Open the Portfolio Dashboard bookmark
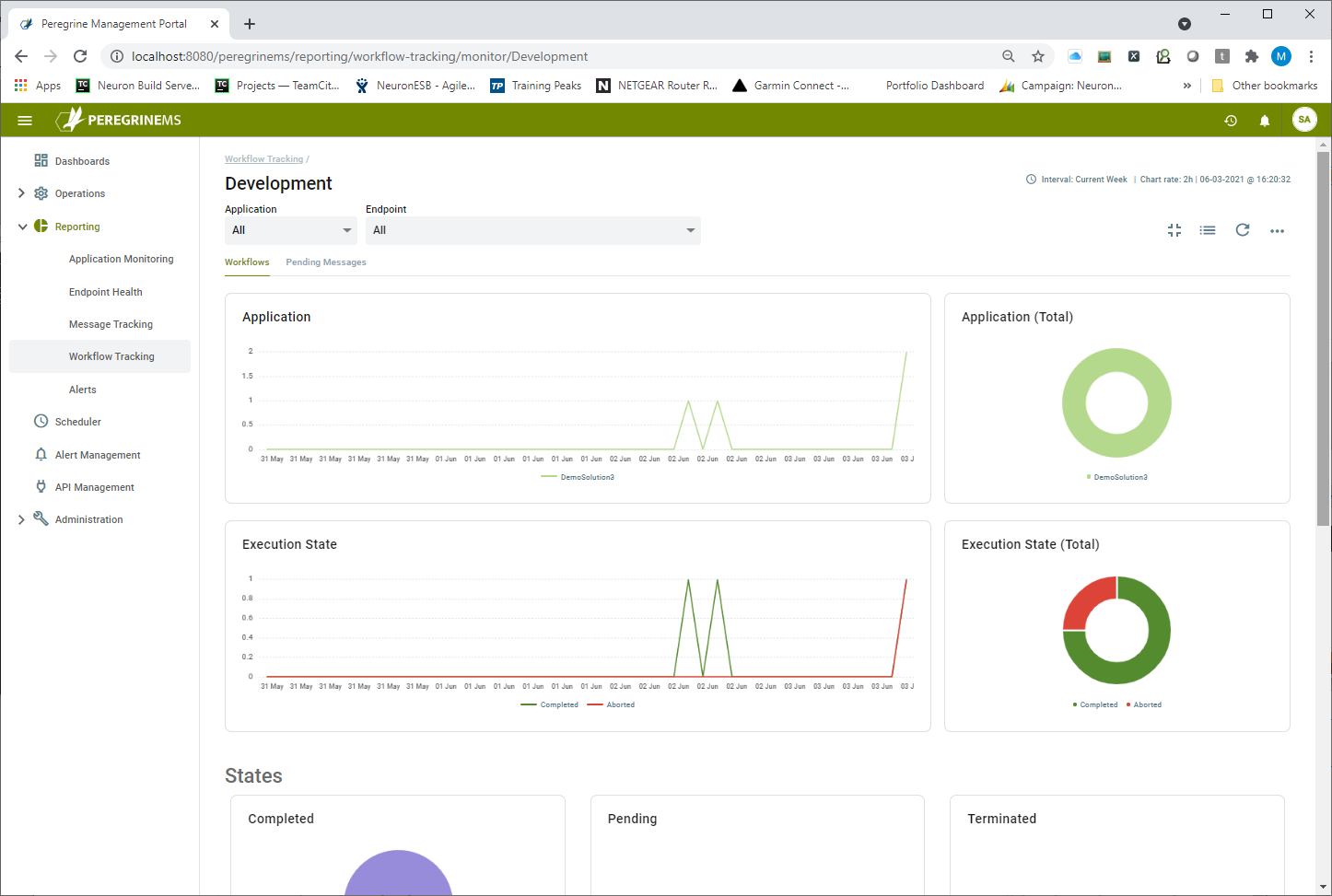The width and height of the screenshot is (1332, 896). pyautogui.click(x=934, y=86)
